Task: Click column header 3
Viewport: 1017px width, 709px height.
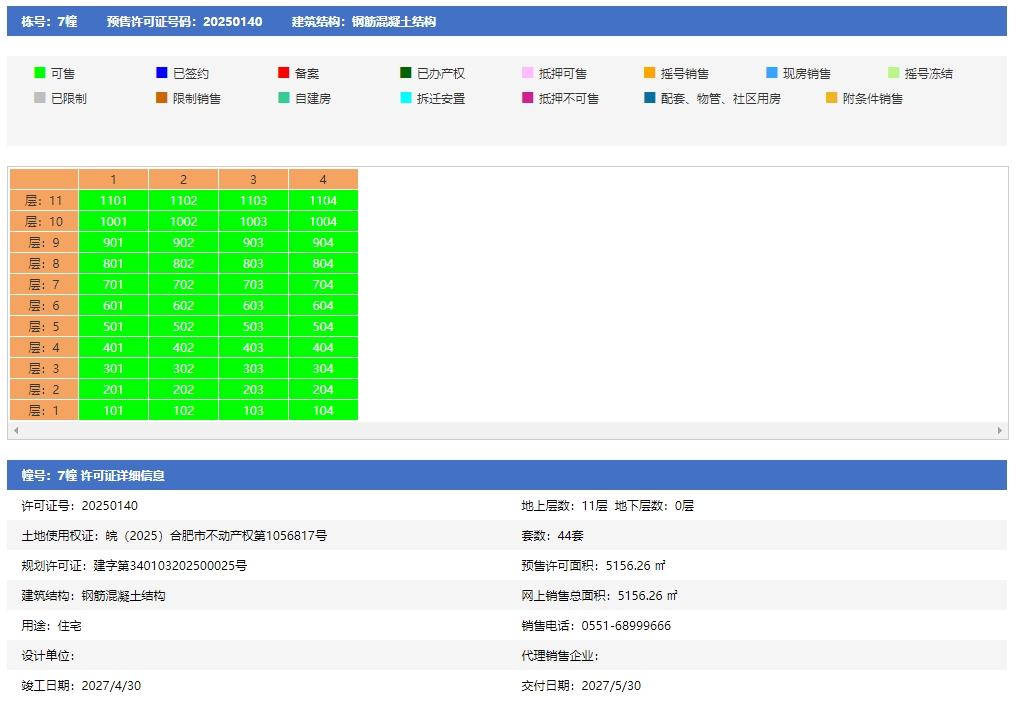Action: click(253, 179)
